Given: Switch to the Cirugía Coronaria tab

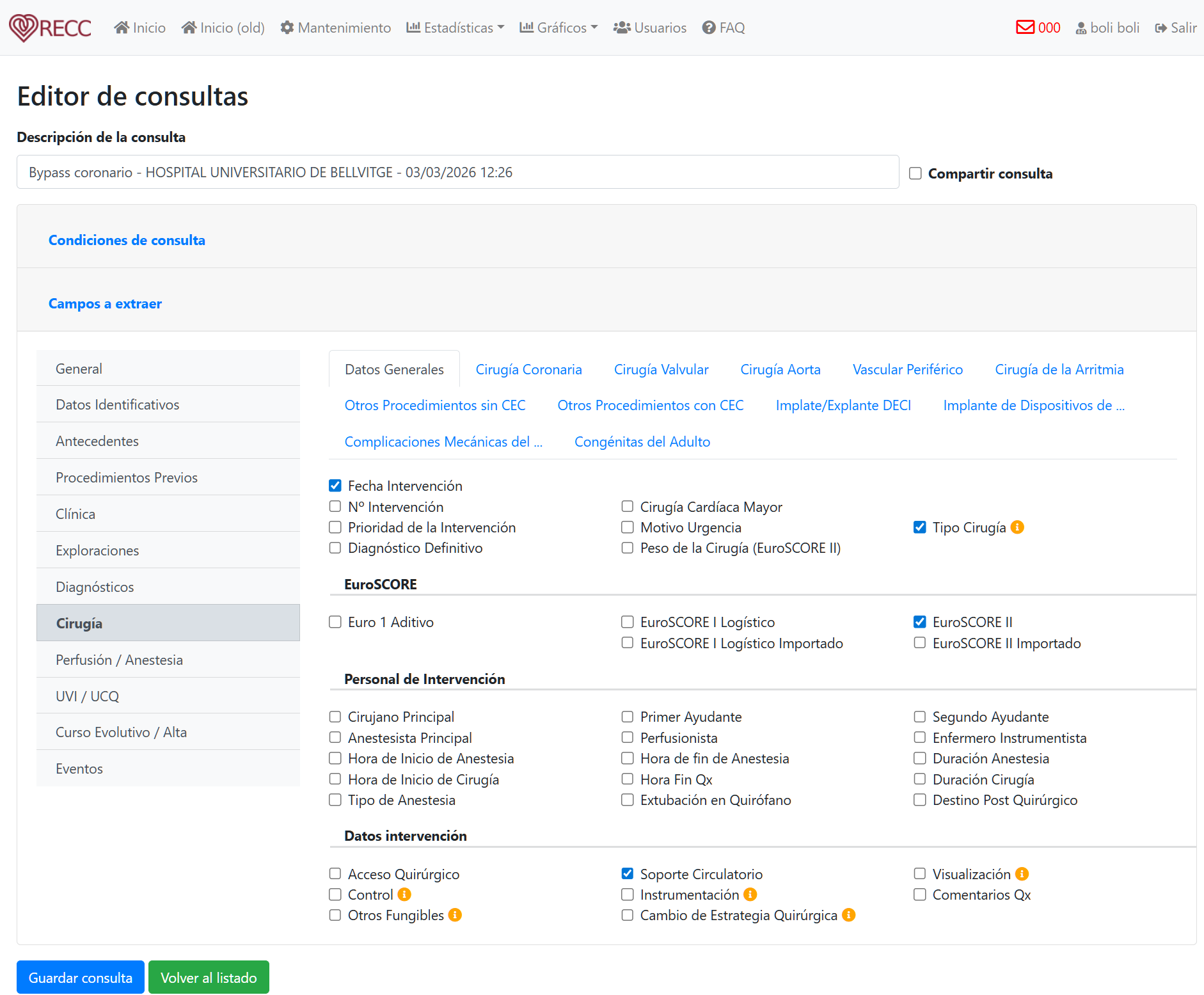Looking at the screenshot, I should 528,369.
